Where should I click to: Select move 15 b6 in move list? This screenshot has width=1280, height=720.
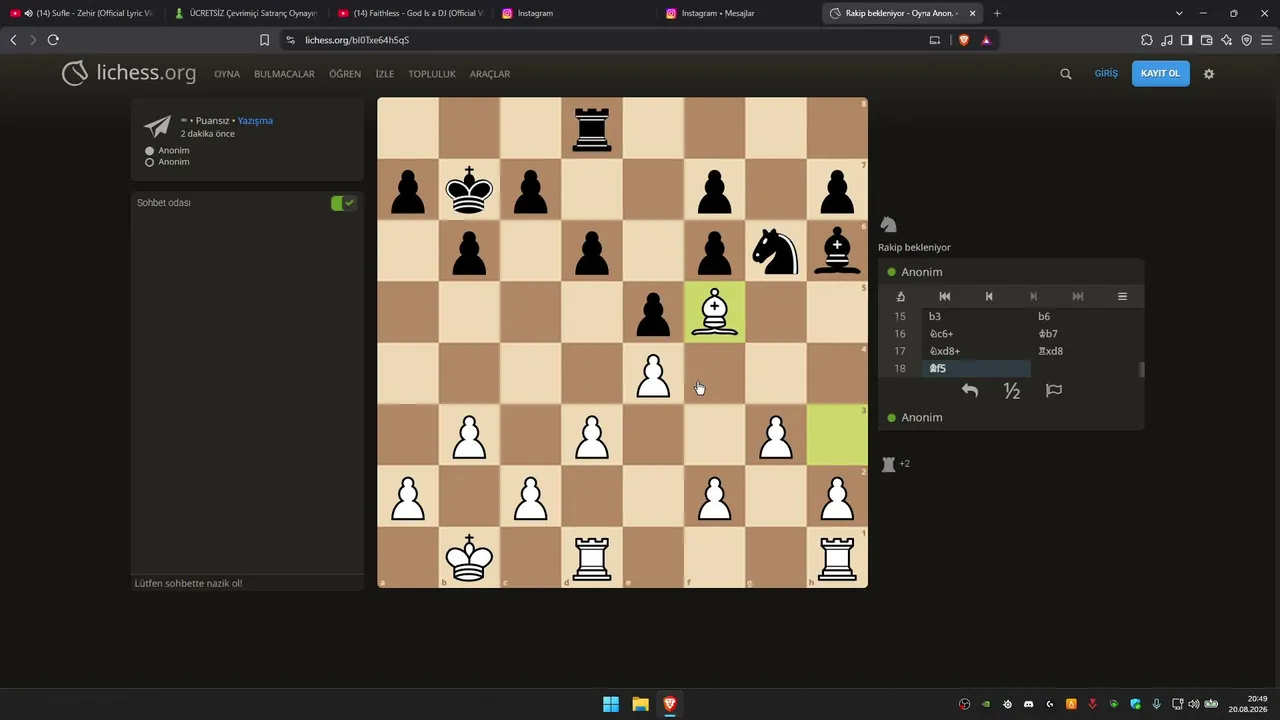[1085, 316]
